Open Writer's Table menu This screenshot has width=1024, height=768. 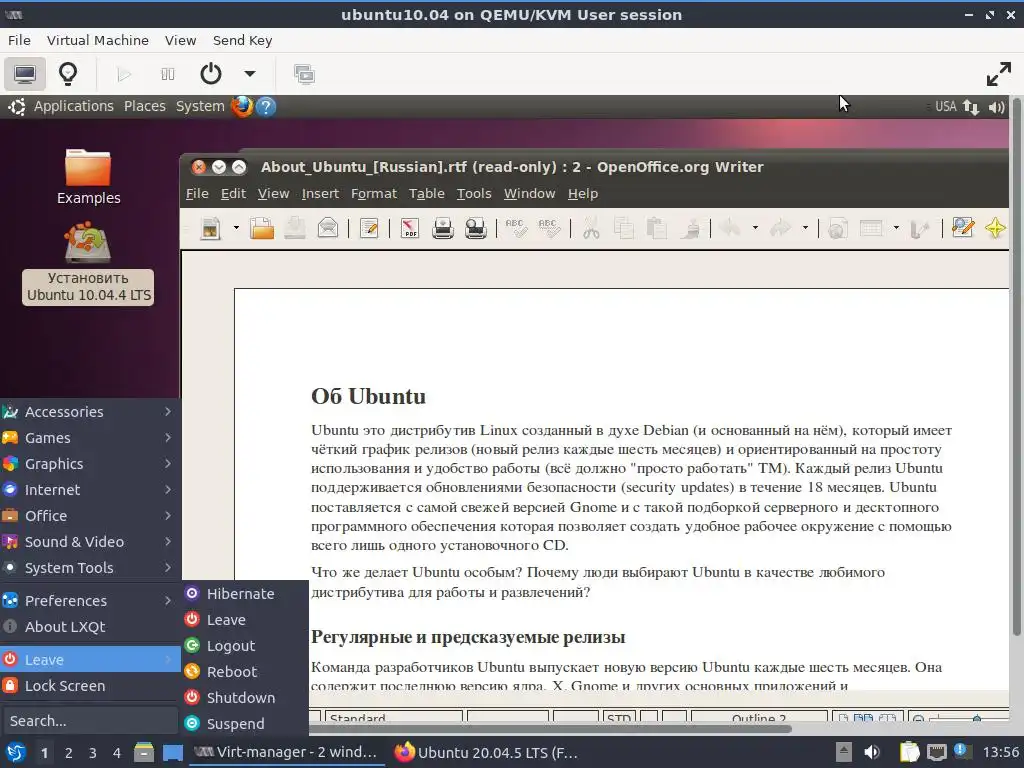[426, 193]
